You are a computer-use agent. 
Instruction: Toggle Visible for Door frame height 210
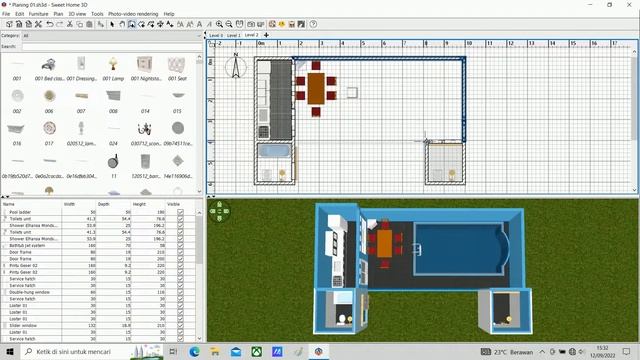180,252
